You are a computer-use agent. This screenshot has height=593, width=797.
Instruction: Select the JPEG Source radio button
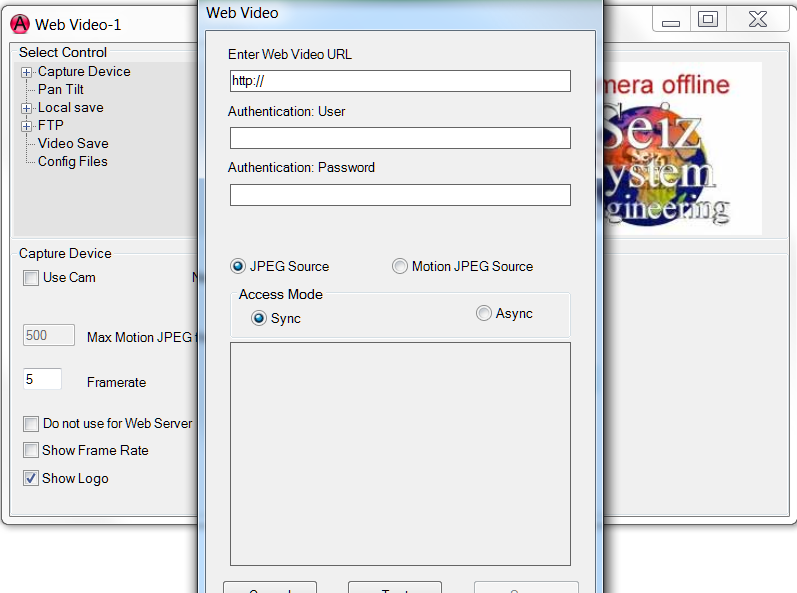click(x=238, y=266)
